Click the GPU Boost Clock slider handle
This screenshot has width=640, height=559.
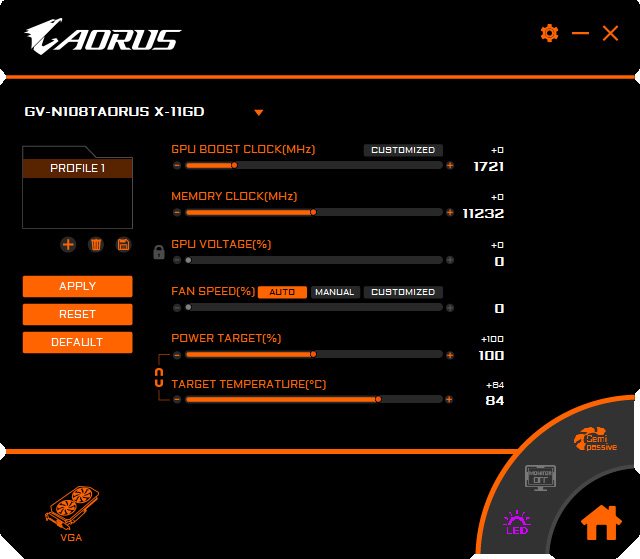coord(234,165)
